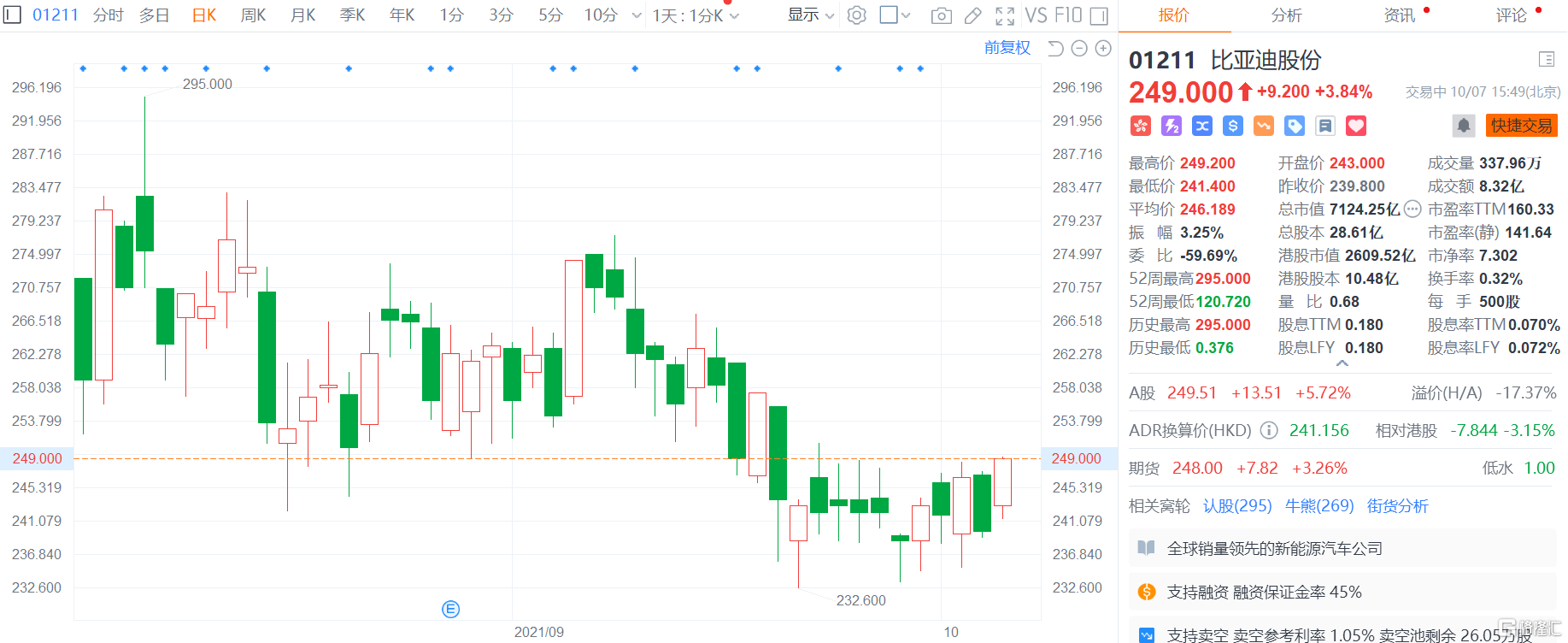This screenshot has height=643, width=1568.
Task: Click the 01211 stock code in toolbar
Action: click(56, 15)
